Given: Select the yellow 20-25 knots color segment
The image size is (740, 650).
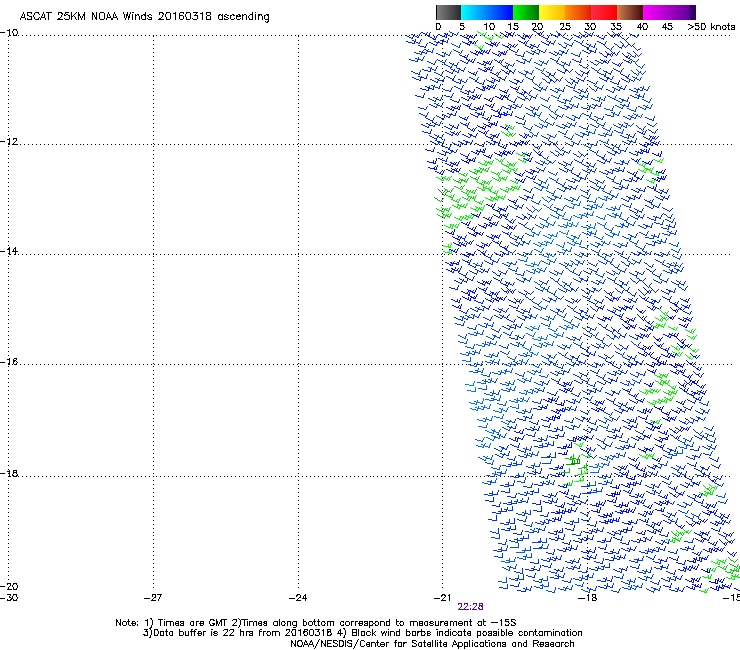Looking at the screenshot, I should [x=552, y=12].
